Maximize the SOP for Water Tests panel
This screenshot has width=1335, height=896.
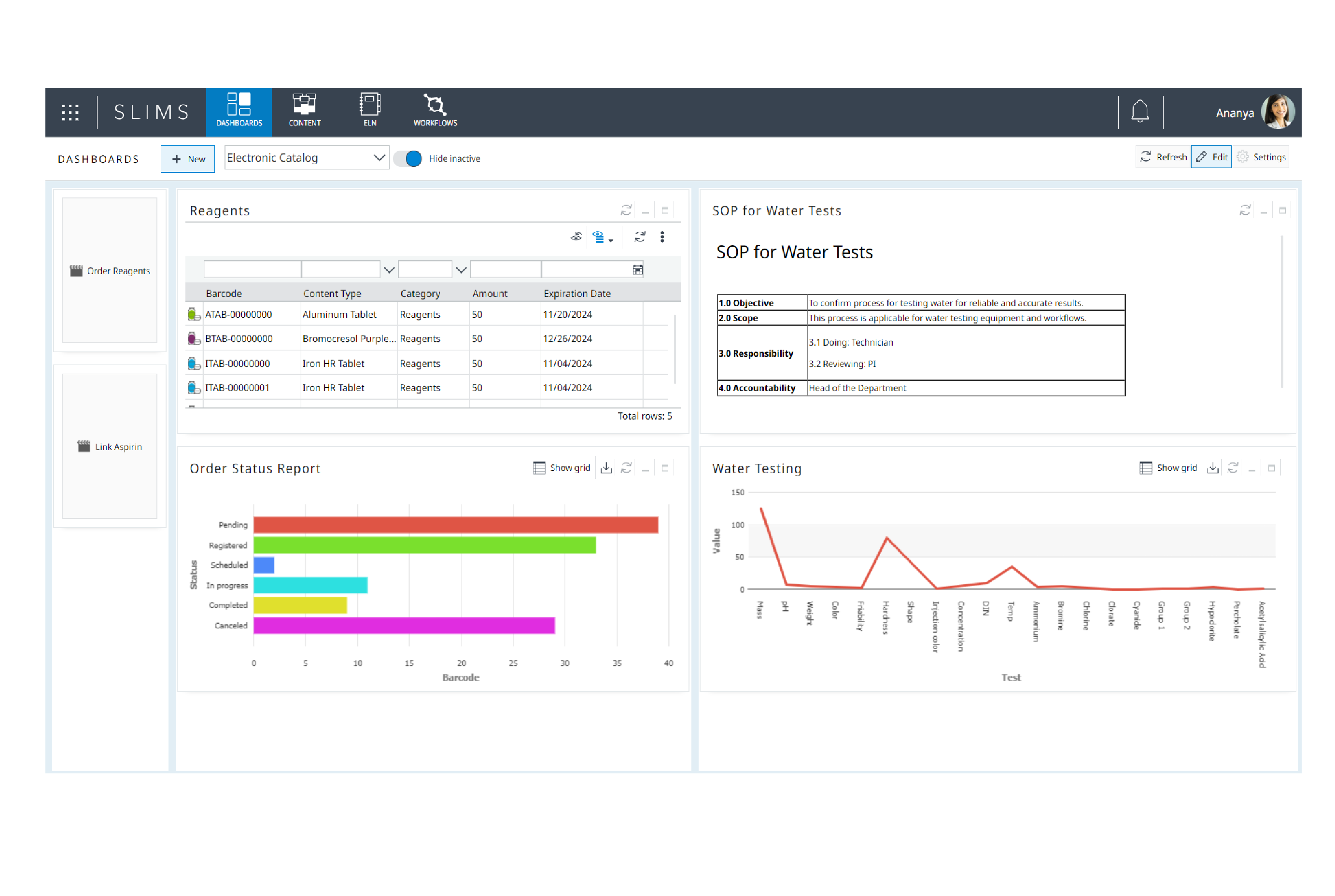coord(1282,210)
